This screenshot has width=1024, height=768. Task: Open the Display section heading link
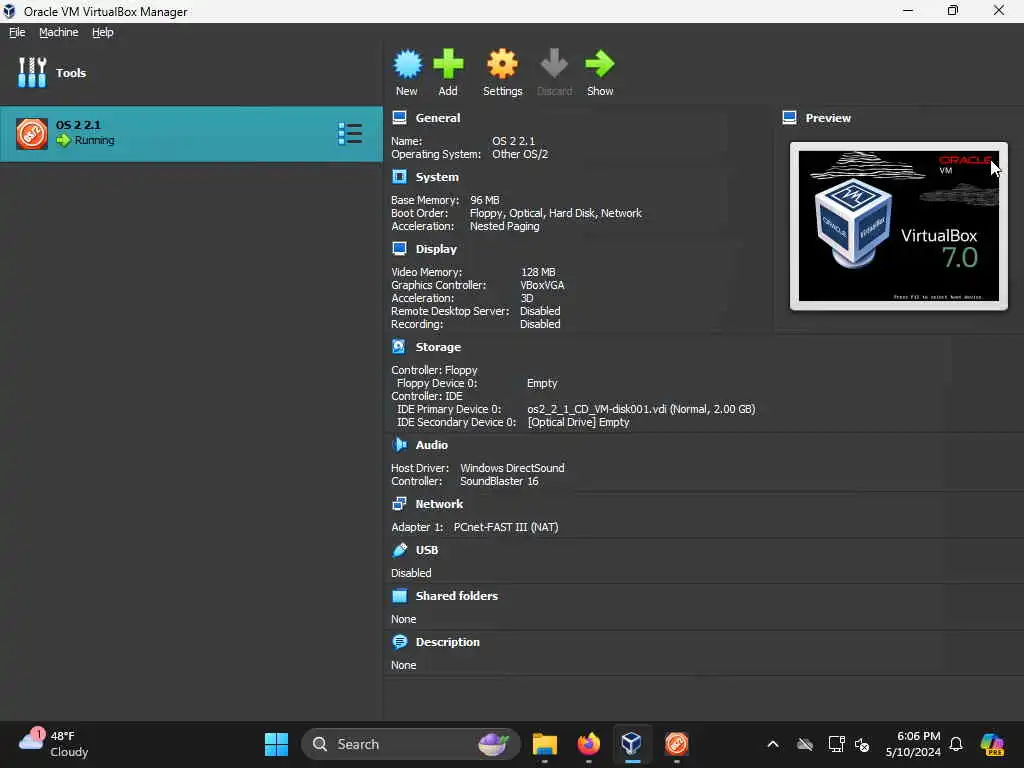click(436, 249)
